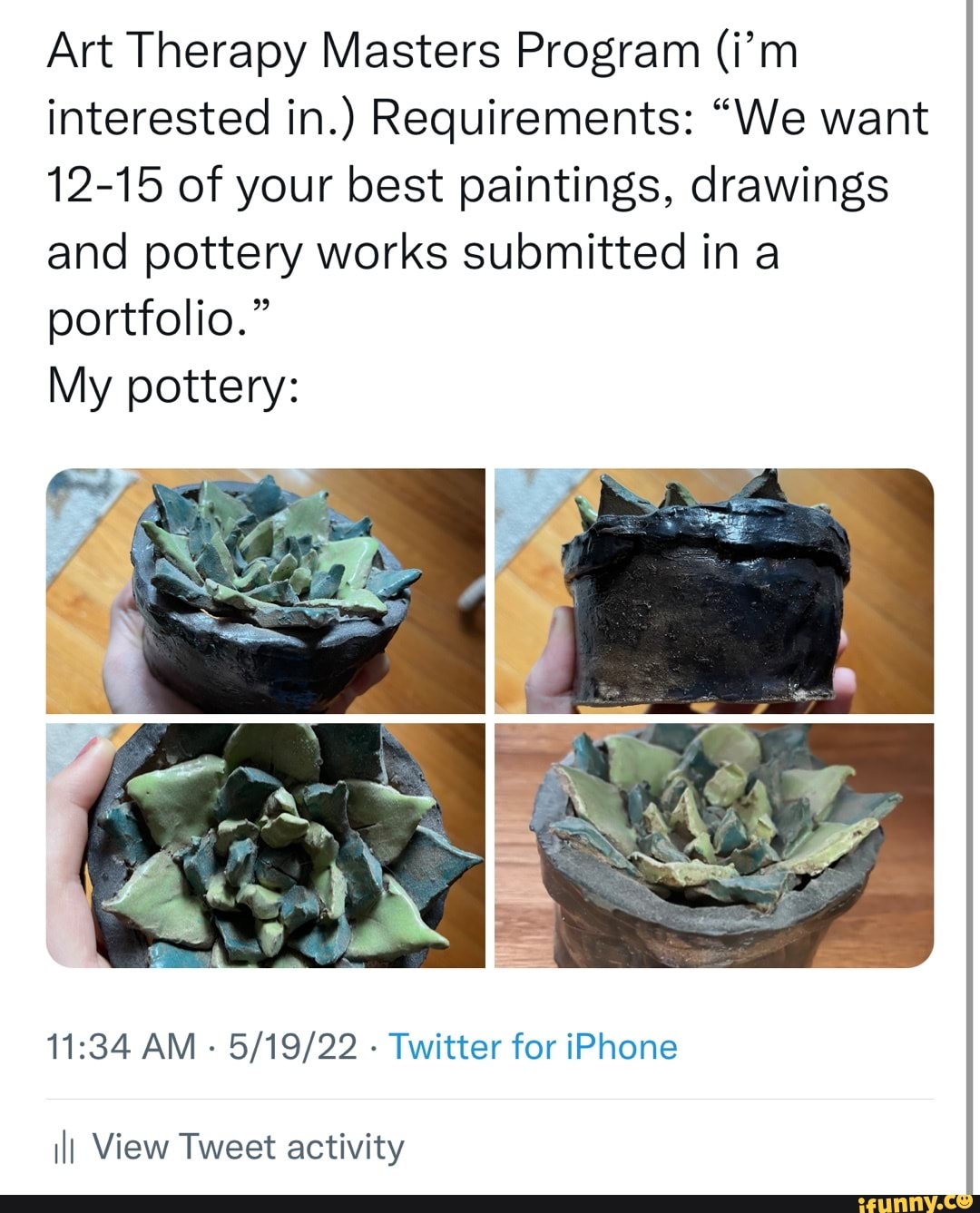The width and height of the screenshot is (980, 1213).
Task: Click the yellow smiley in the watermark
Action: tap(964, 1202)
